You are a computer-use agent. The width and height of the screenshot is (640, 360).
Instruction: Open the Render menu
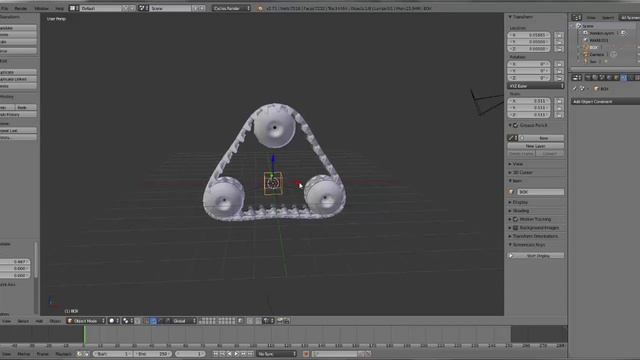(21, 8)
